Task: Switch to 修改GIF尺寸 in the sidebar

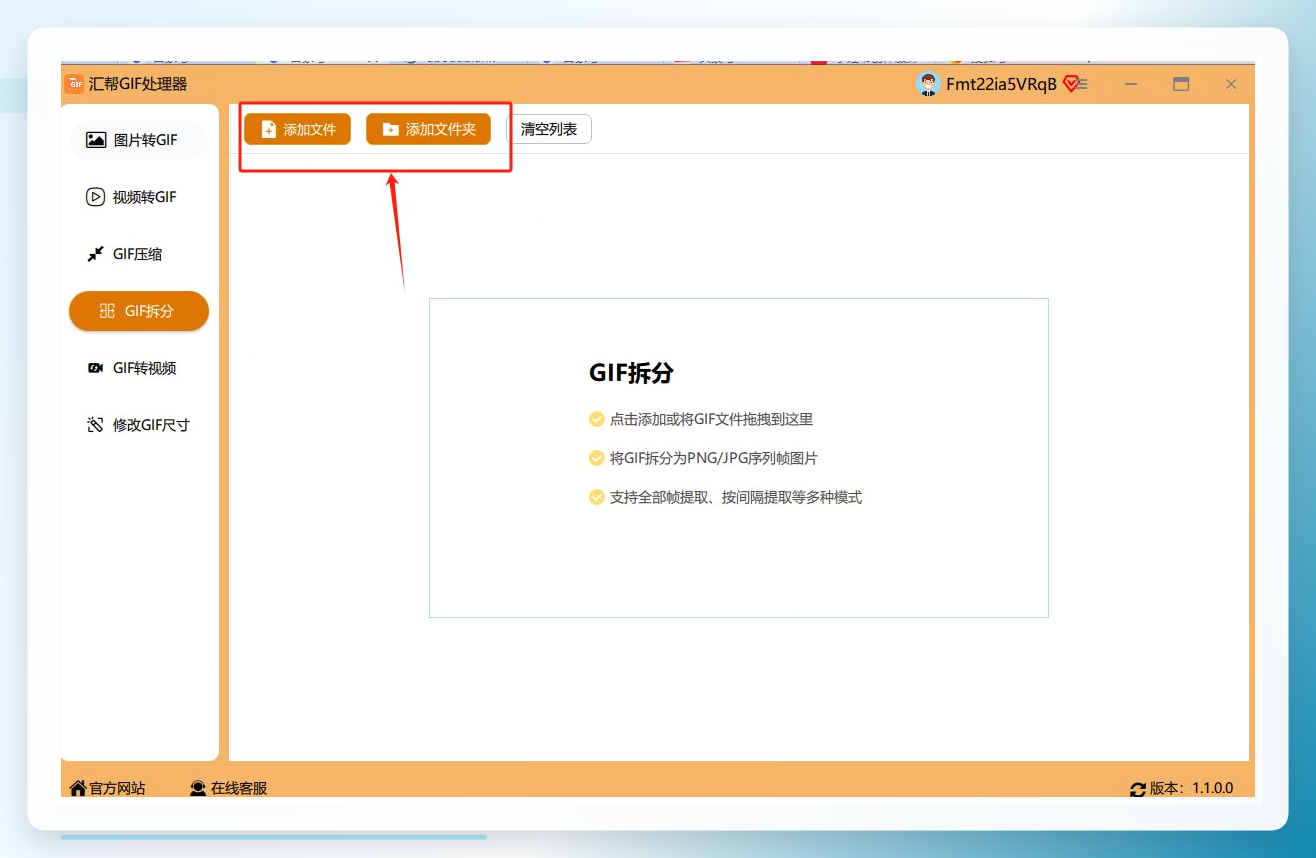Action: pyautogui.click(x=139, y=425)
